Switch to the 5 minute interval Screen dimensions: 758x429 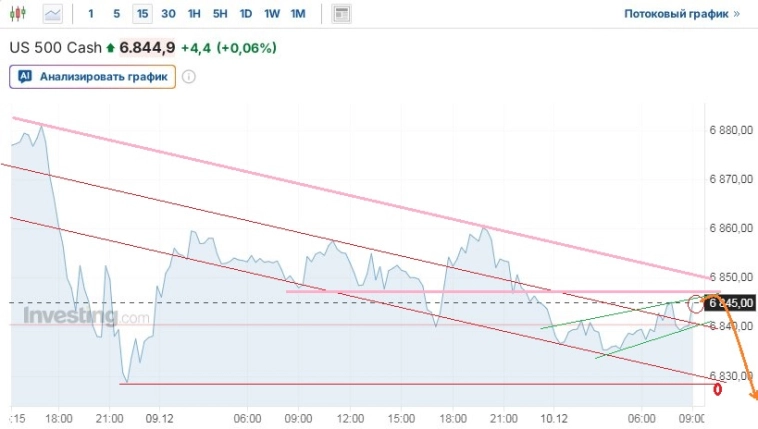point(116,14)
